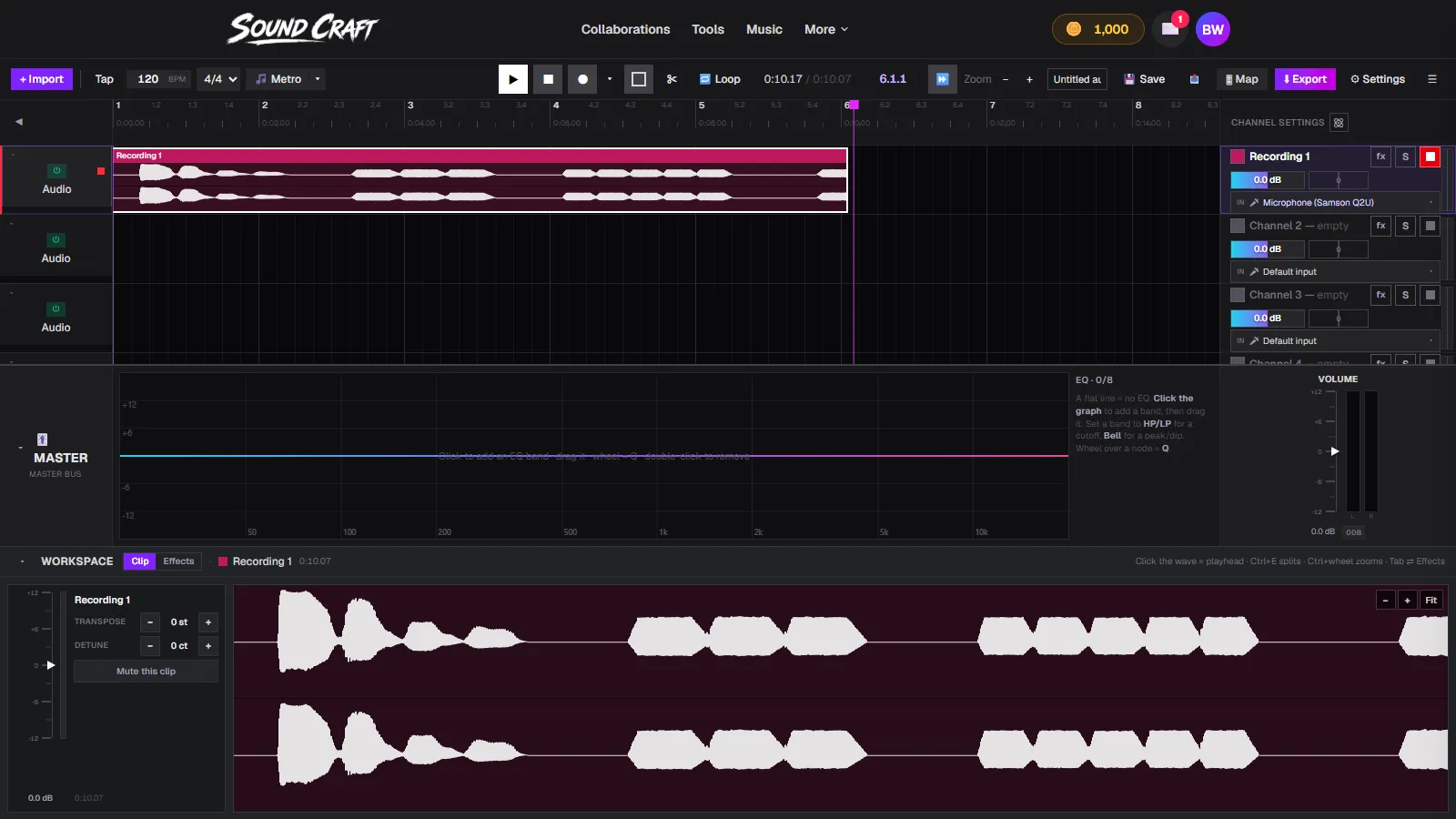Select the Recording 1 clip on timeline
Screen dimensions: 1456x819
pos(480,180)
